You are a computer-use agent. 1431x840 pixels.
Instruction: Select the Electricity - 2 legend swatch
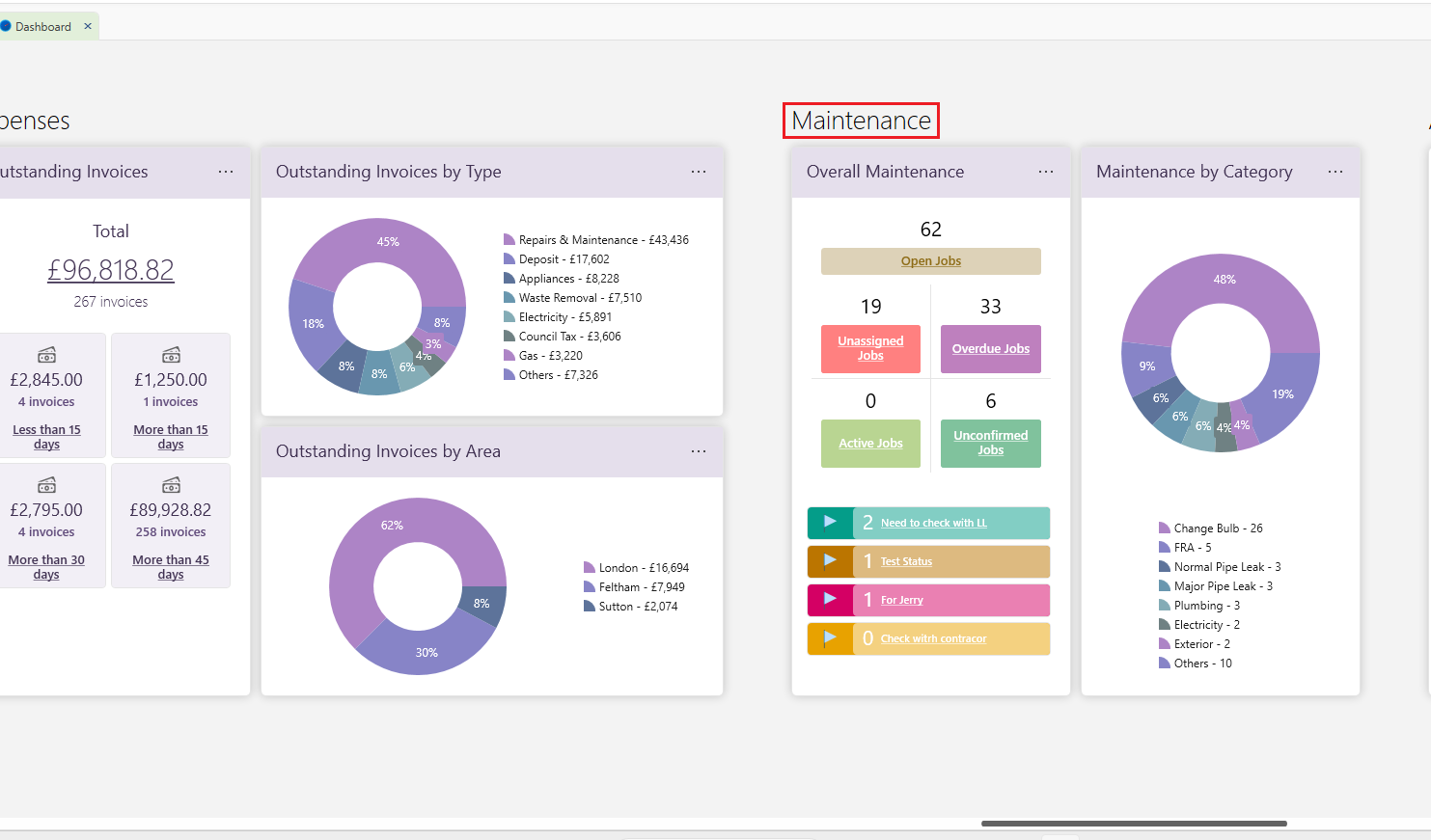[x=1164, y=625]
